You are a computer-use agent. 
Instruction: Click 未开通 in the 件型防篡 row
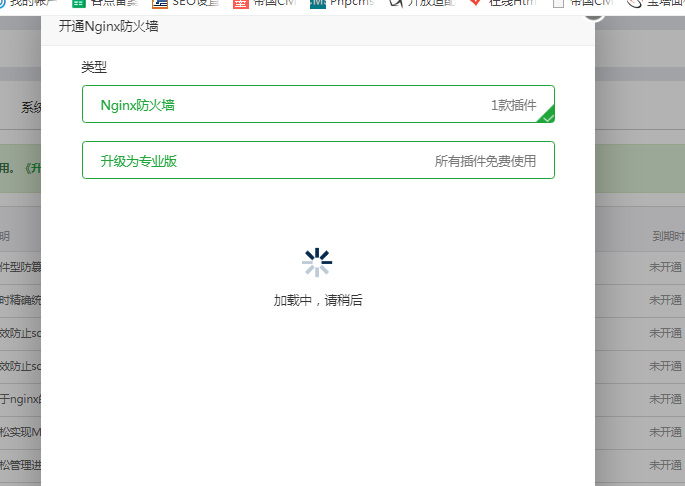(665, 267)
